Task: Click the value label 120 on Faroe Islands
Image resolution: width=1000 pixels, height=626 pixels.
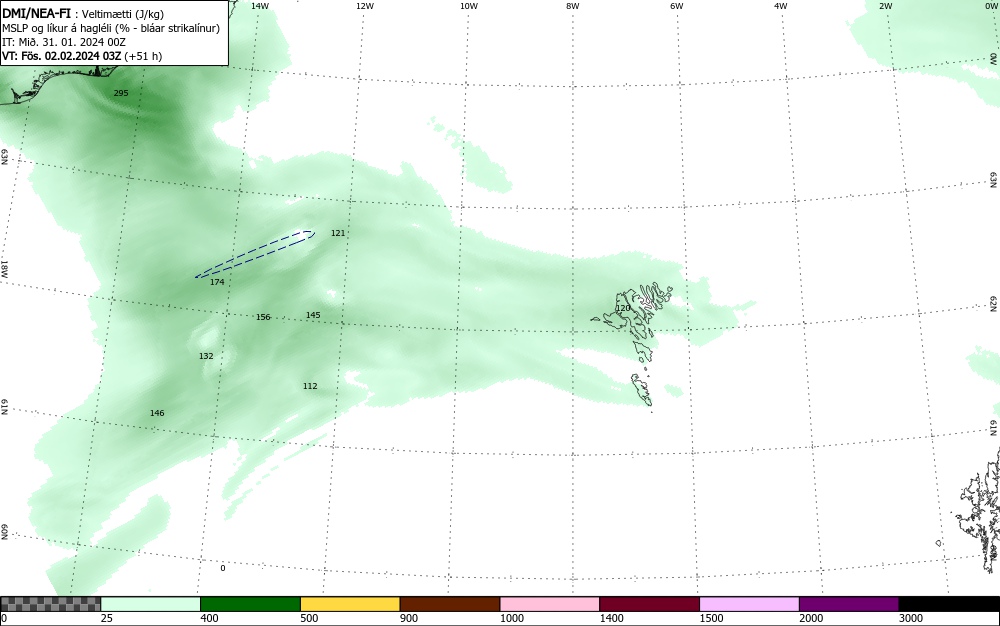Action: point(623,308)
